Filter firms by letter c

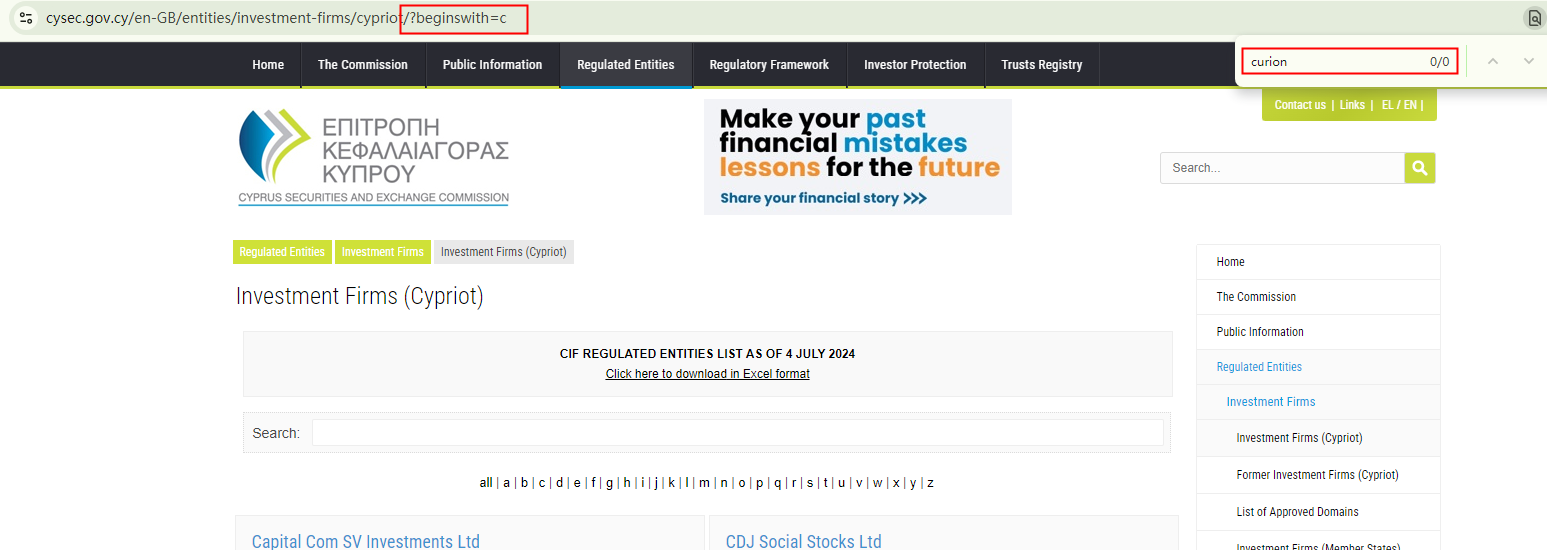pos(542,483)
